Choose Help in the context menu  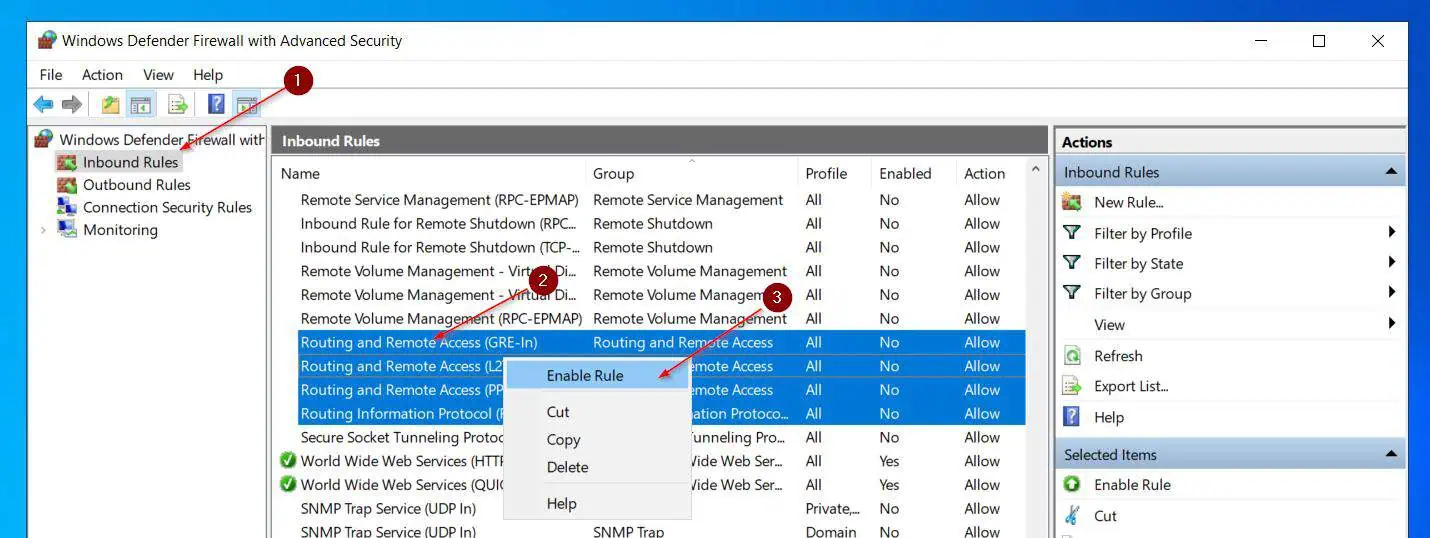click(x=597, y=504)
